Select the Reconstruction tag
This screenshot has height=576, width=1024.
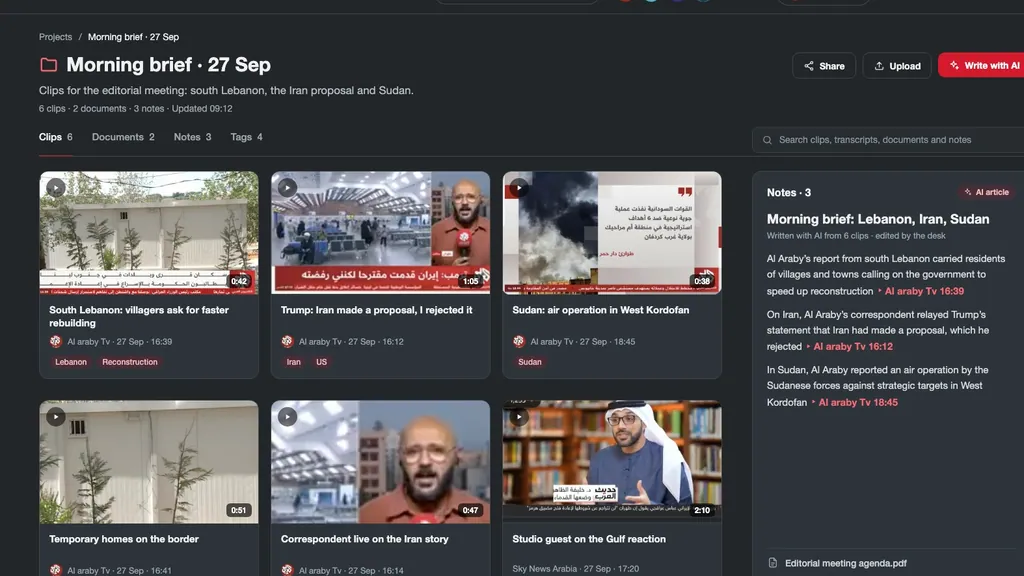(x=130, y=362)
